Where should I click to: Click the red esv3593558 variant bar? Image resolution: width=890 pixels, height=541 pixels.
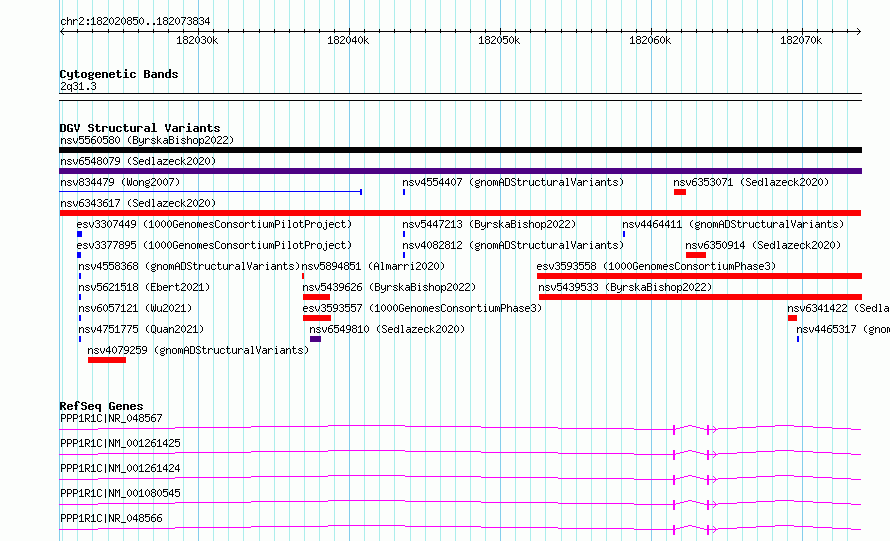699,276
